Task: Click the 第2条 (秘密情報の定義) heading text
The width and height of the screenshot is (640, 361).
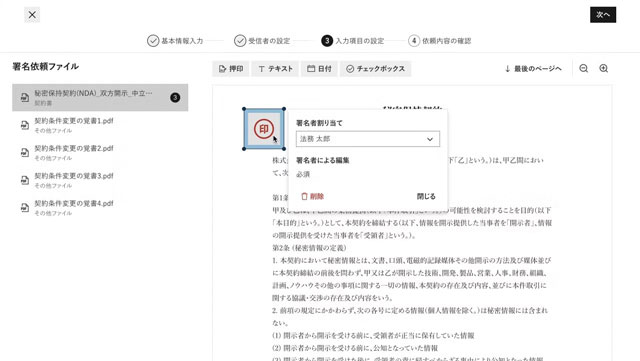Action: click(x=309, y=248)
